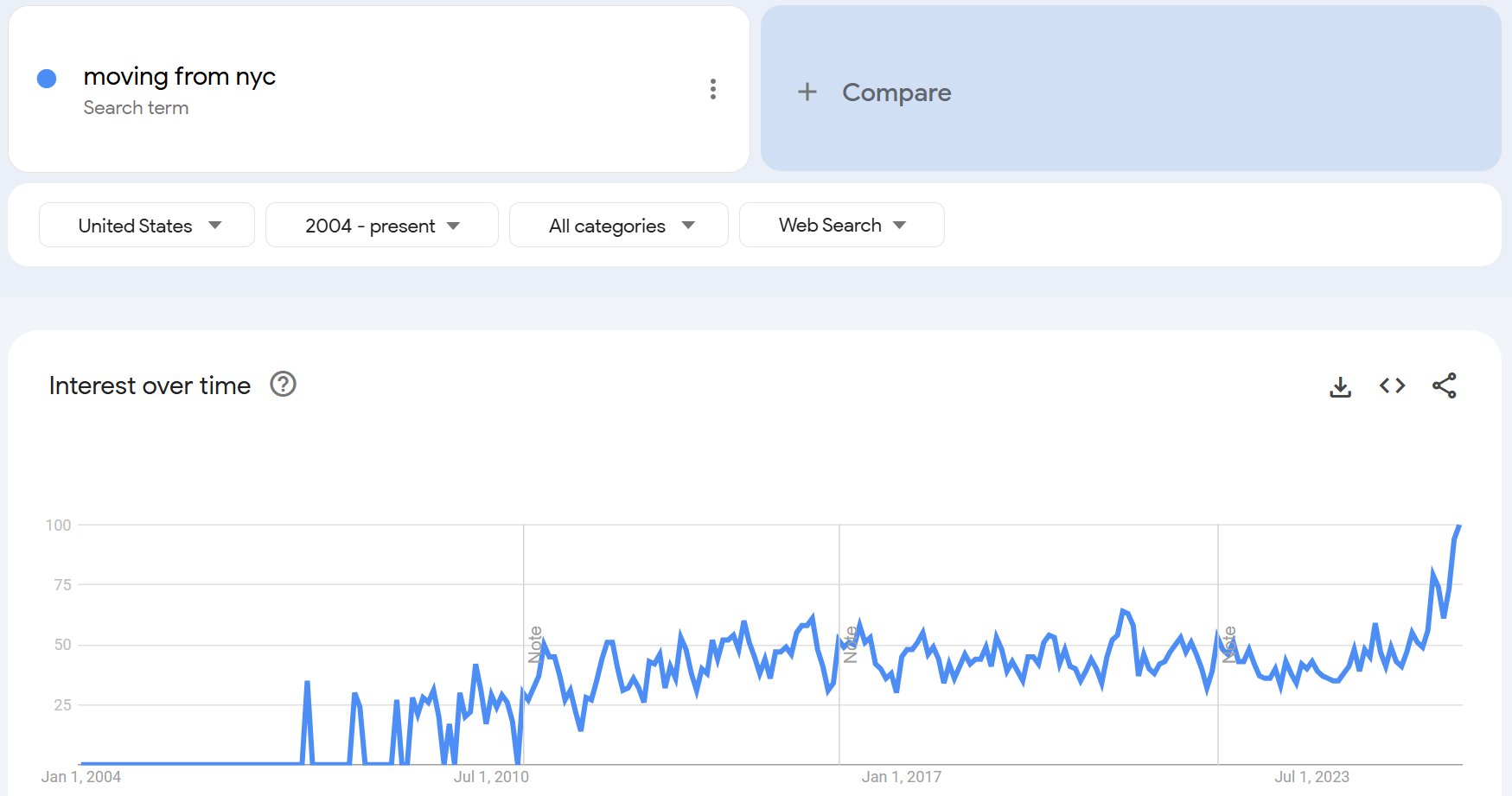Expand the All categories dropdown
Image resolution: width=1512 pixels, height=796 pixels.
click(619, 226)
